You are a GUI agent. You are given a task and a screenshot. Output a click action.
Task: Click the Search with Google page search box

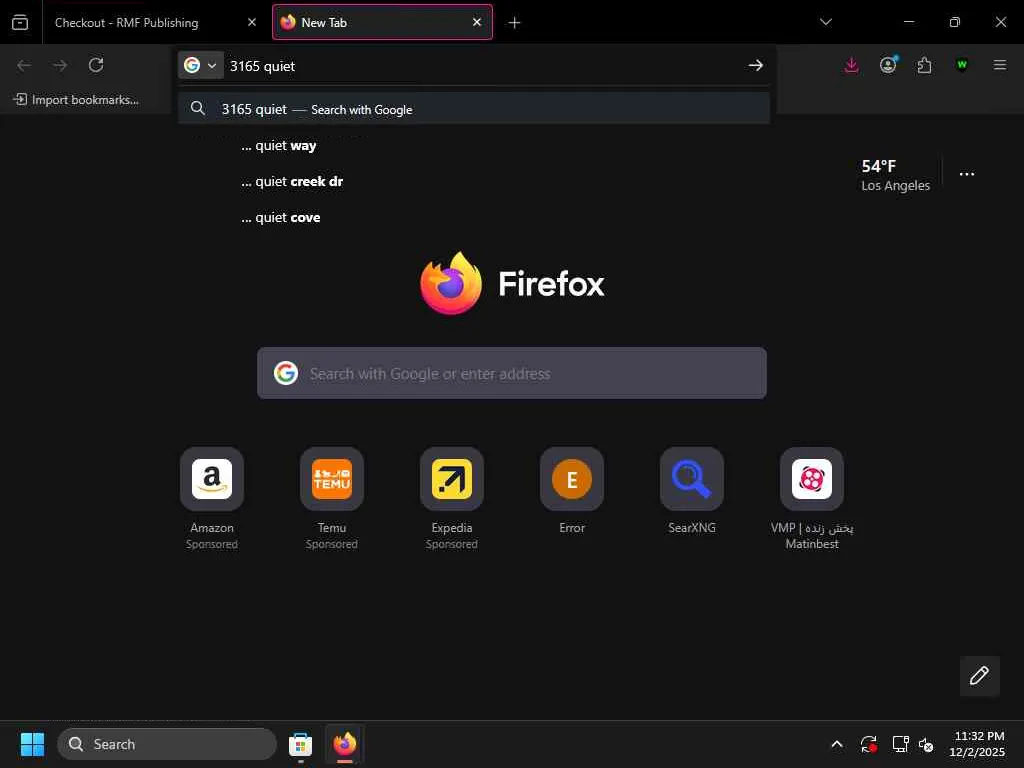point(512,374)
